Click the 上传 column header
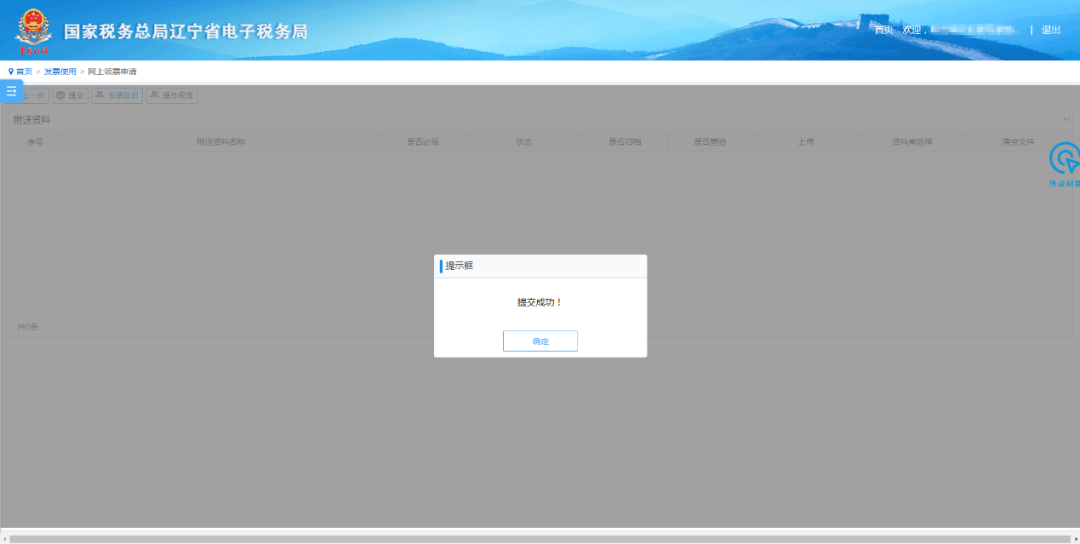The width and height of the screenshot is (1080, 544). click(806, 142)
